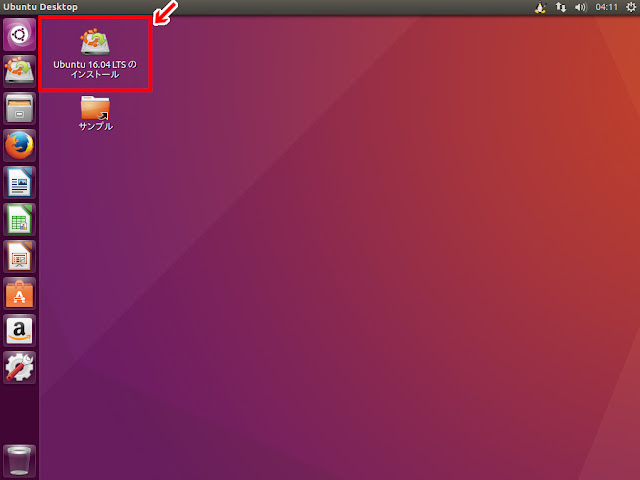This screenshot has width=640, height=480.
Task: Open the network indicator menu
Action: [561, 7]
